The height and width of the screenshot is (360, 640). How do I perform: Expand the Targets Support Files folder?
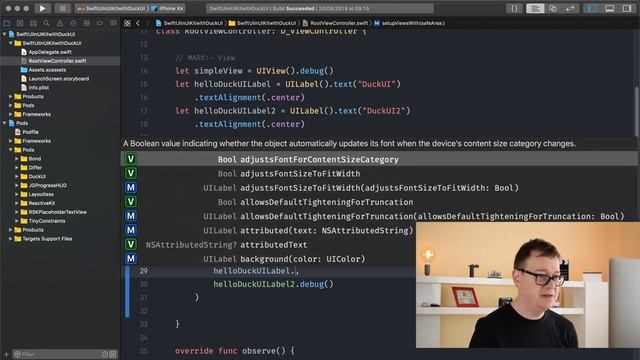(11, 239)
